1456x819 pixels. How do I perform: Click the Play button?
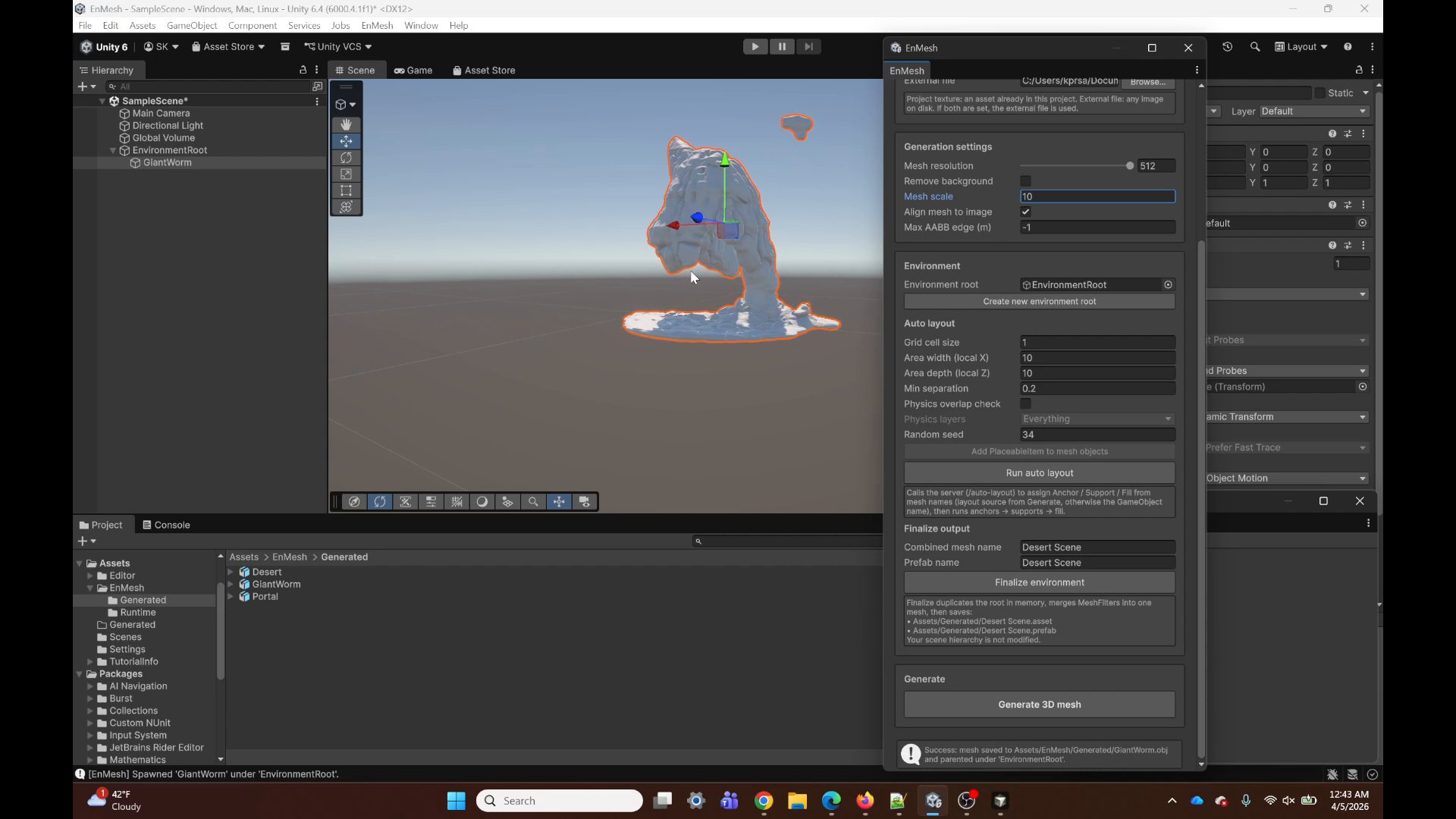point(755,47)
